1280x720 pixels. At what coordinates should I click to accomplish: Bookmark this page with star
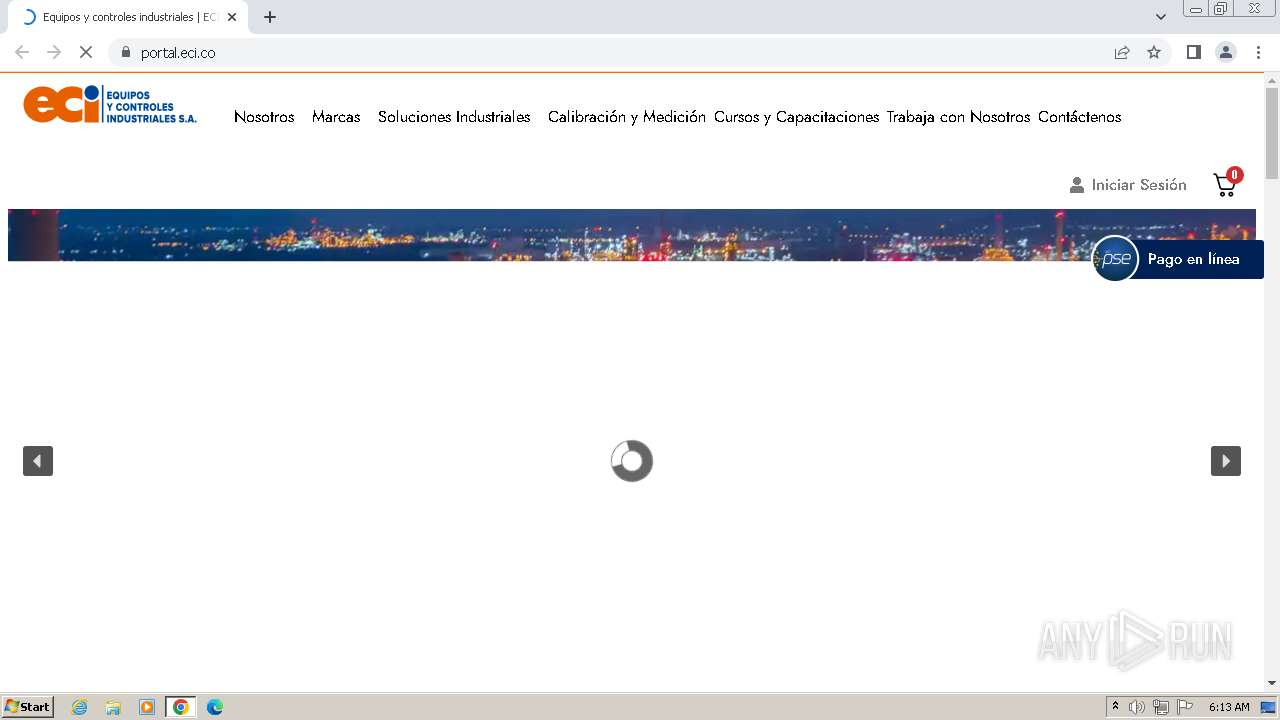point(1154,52)
